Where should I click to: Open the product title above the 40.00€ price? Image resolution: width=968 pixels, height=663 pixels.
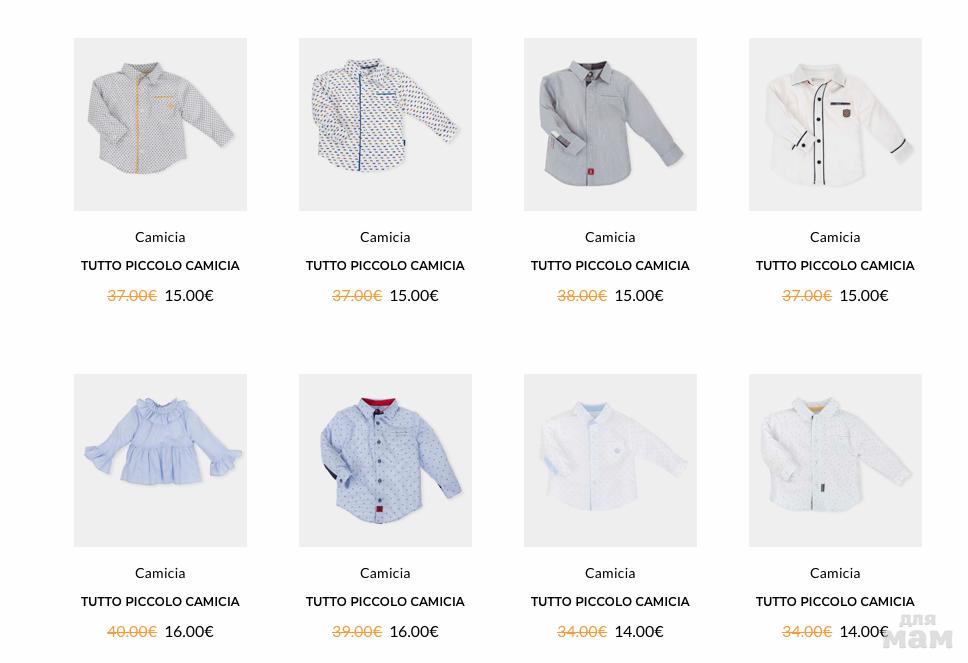pyautogui.click(x=160, y=602)
